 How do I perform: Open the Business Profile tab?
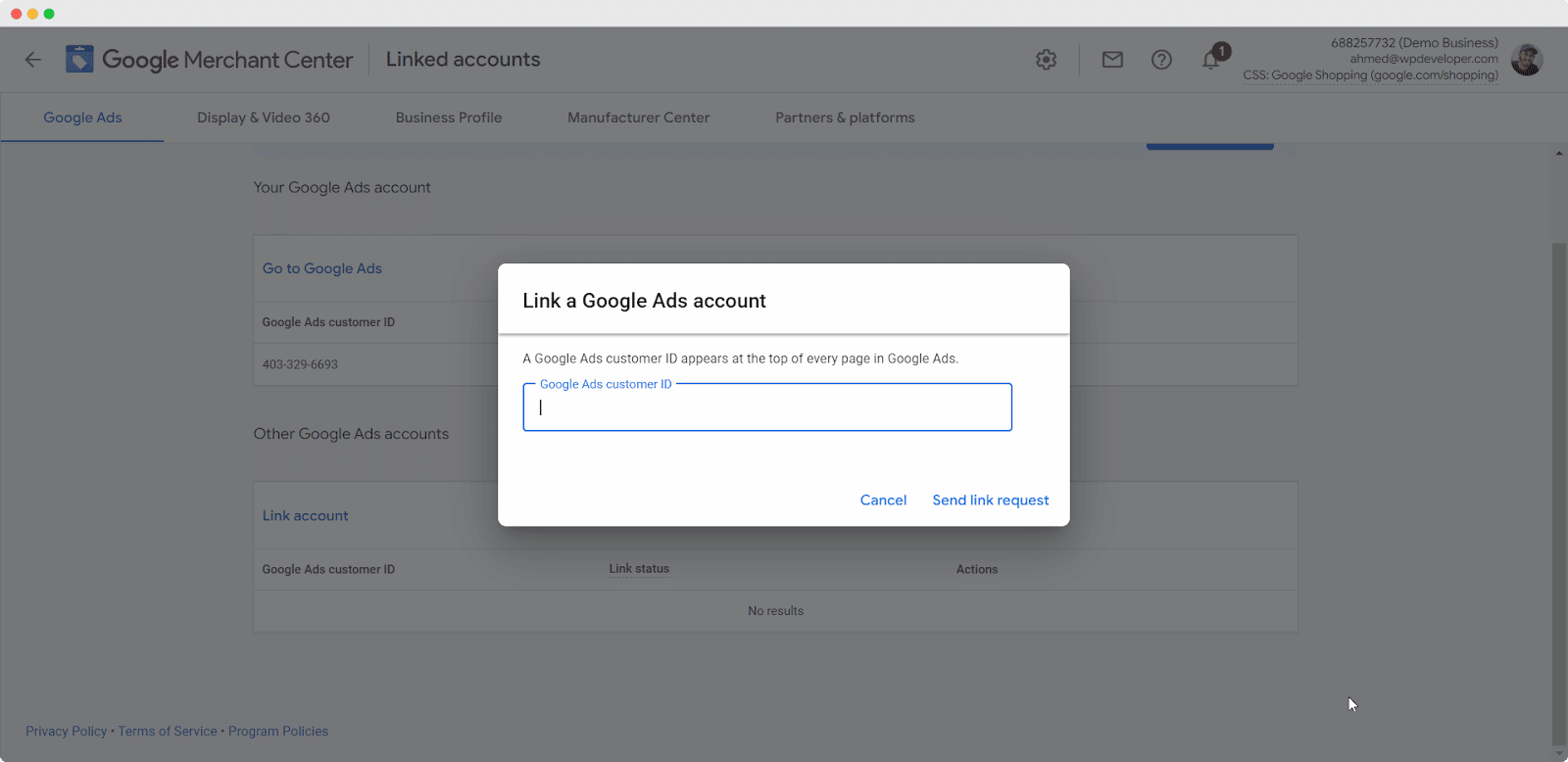click(x=449, y=118)
